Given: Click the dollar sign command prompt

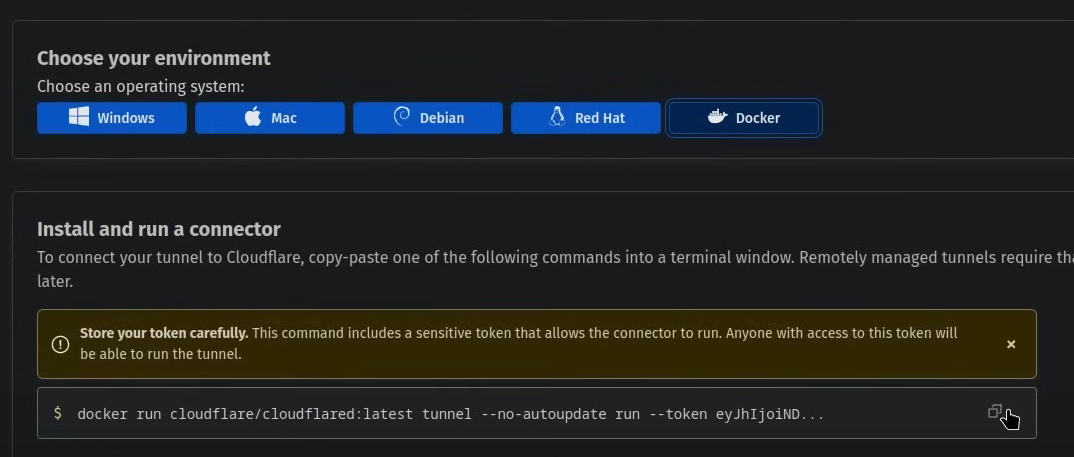Looking at the screenshot, I should click(58, 413).
